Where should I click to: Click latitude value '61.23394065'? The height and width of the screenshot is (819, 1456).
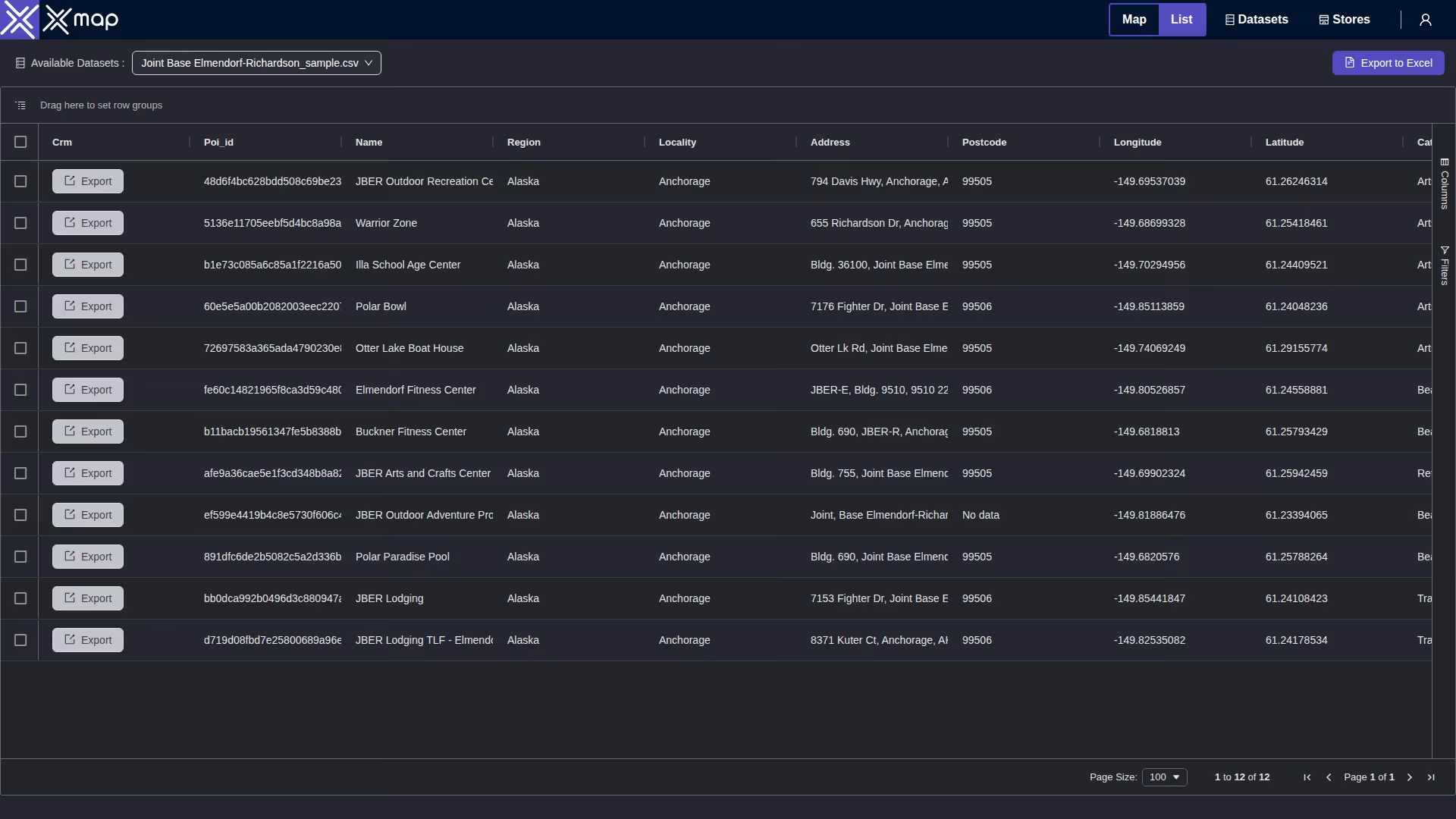(1297, 515)
